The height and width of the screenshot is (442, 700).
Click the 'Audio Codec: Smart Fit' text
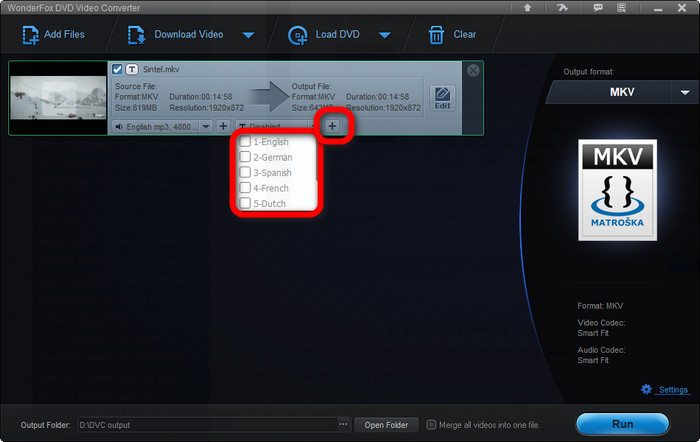[x=601, y=355]
